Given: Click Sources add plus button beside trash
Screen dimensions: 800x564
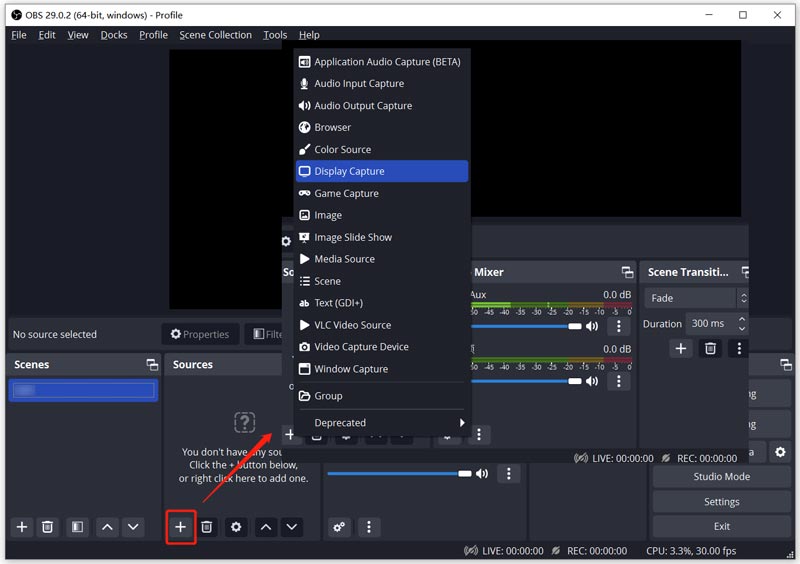Looking at the screenshot, I should [x=181, y=527].
